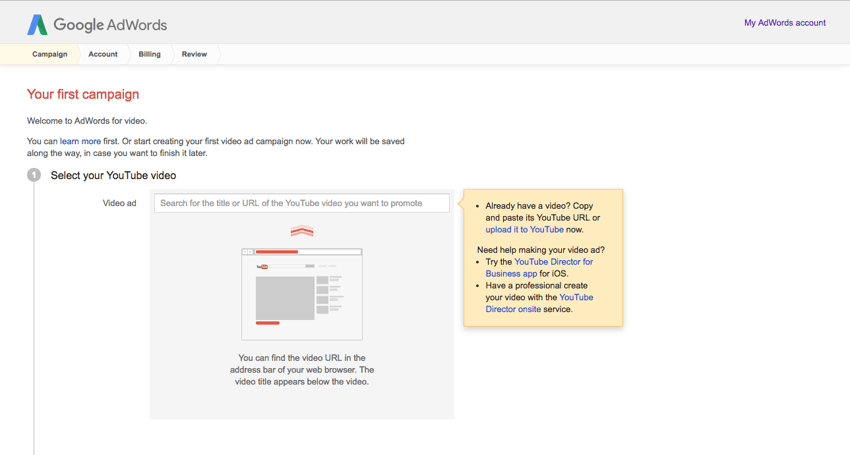Open YouTube Director for Business app link

(539, 267)
